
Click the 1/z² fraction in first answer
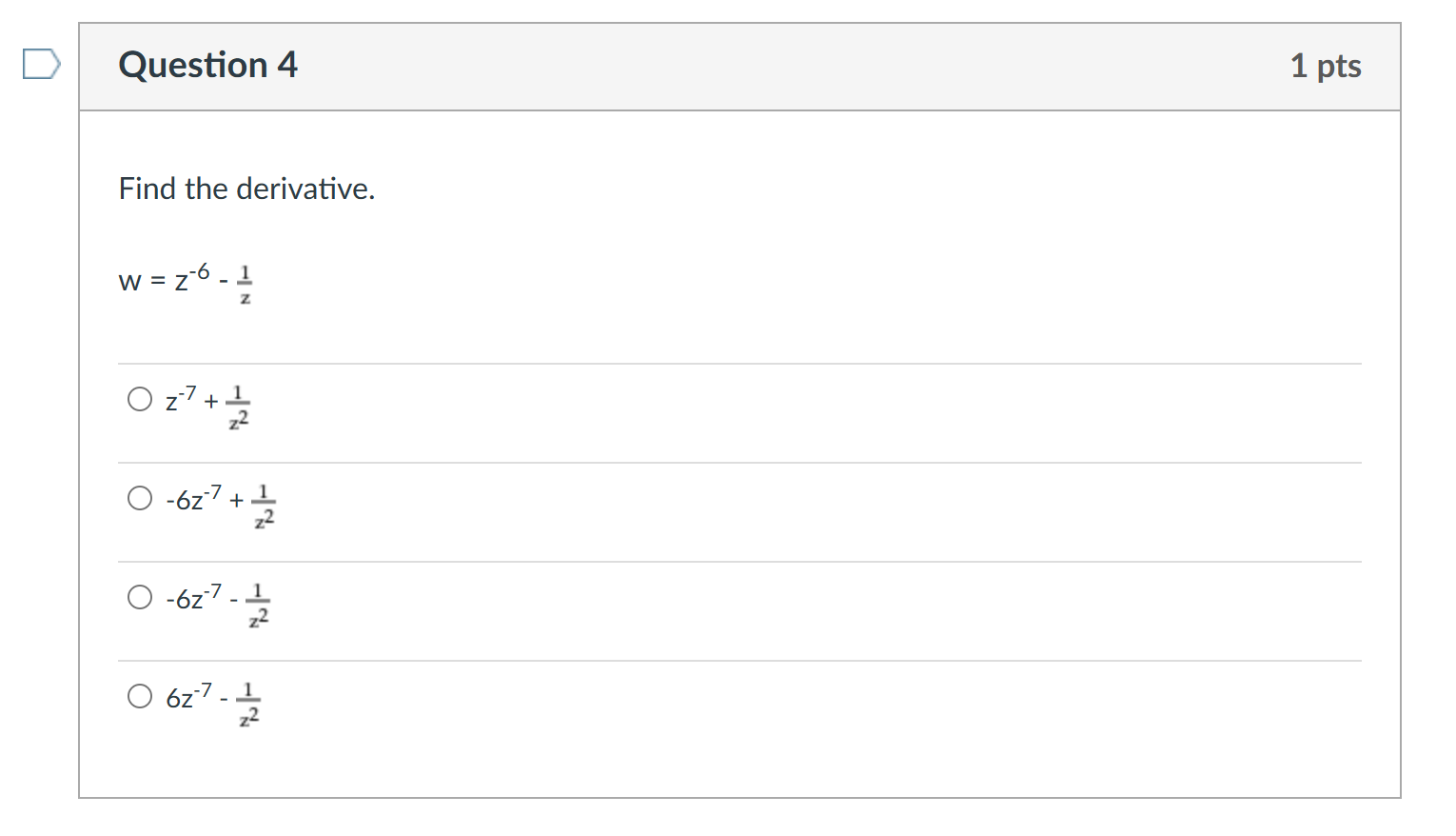239,407
